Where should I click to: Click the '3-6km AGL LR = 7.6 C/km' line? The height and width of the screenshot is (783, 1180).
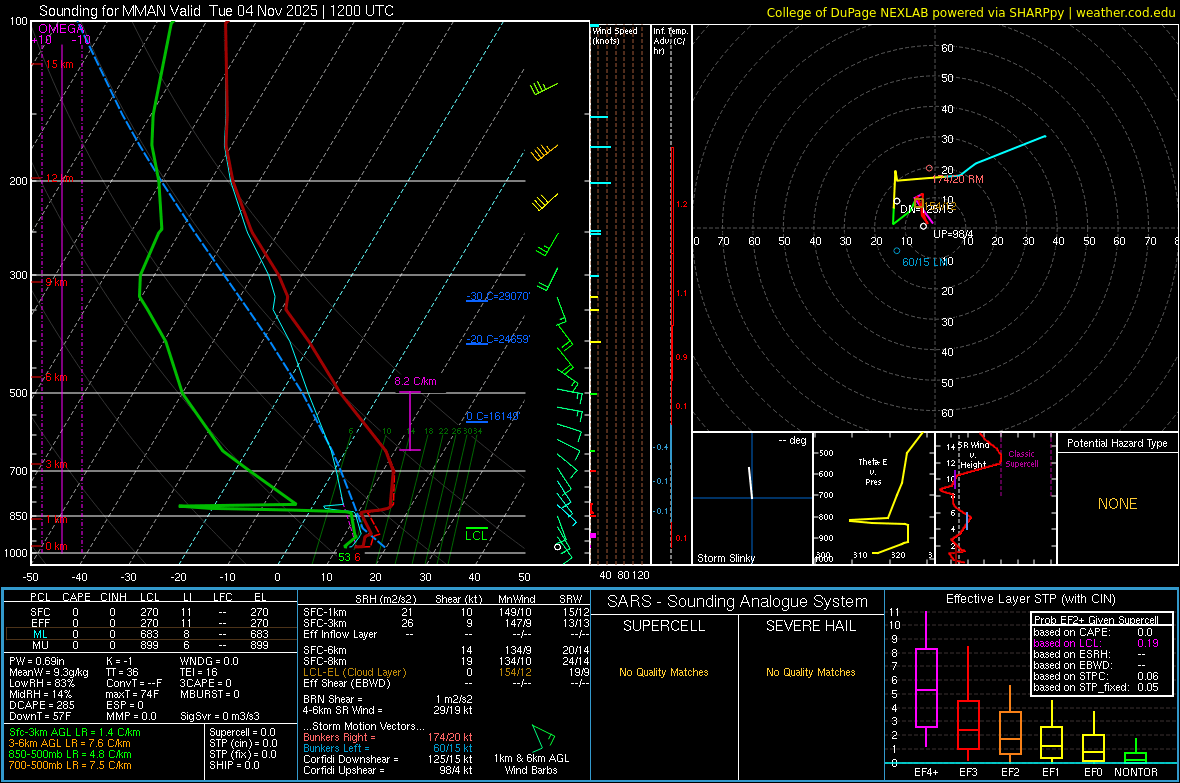point(71,743)
